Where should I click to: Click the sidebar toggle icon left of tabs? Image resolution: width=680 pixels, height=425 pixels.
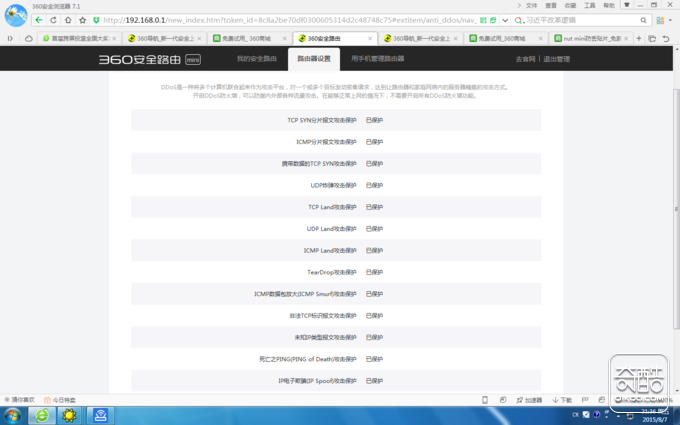tap(10, 39)
